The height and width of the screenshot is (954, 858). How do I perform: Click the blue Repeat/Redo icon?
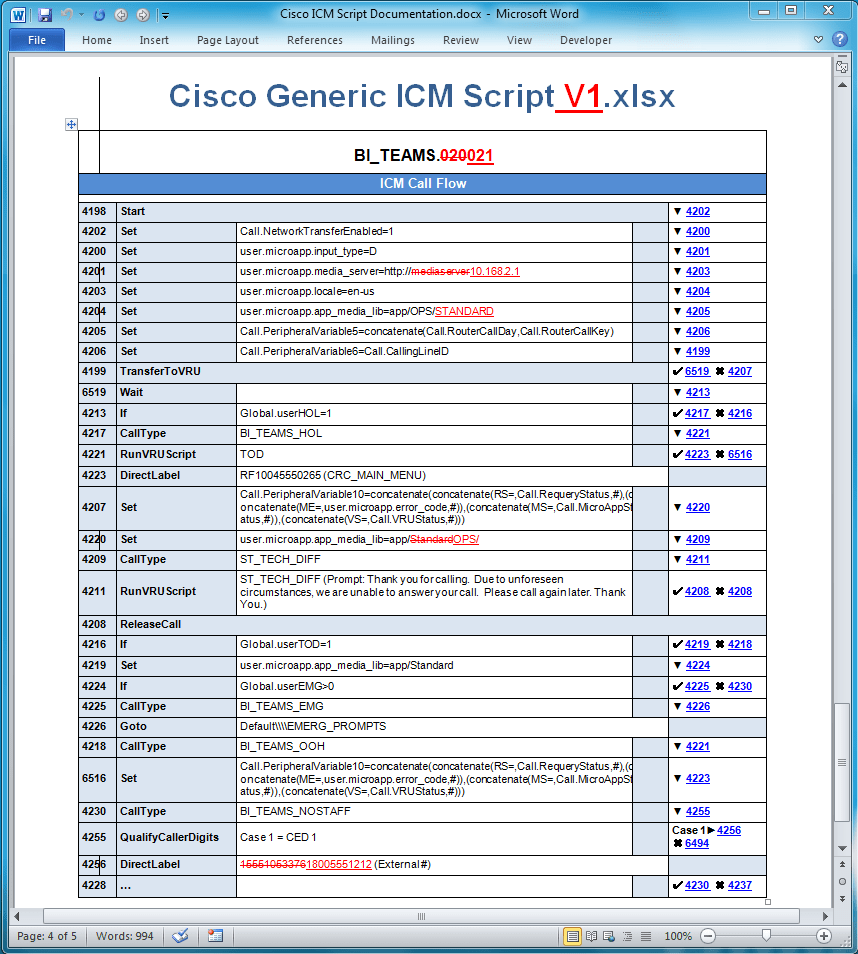pos(99,15)
